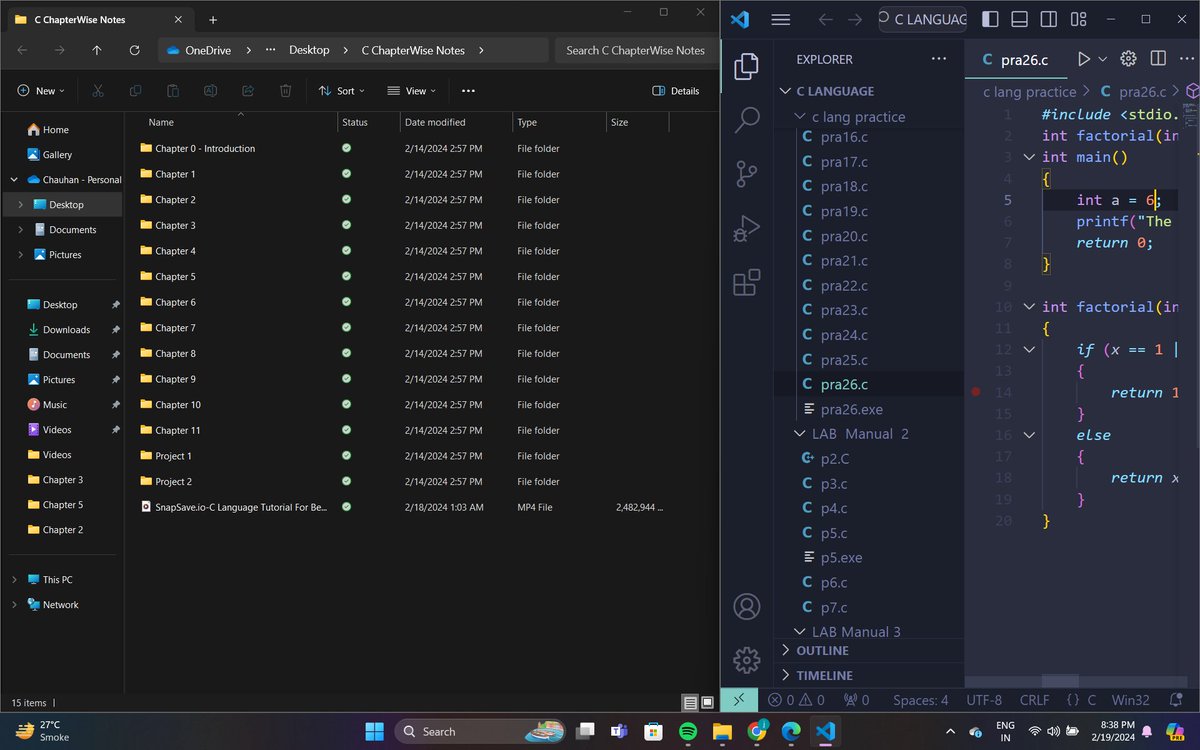Open Source Control view in VS Code
This screenshot has height=750, width=1200.
(746, 174)
